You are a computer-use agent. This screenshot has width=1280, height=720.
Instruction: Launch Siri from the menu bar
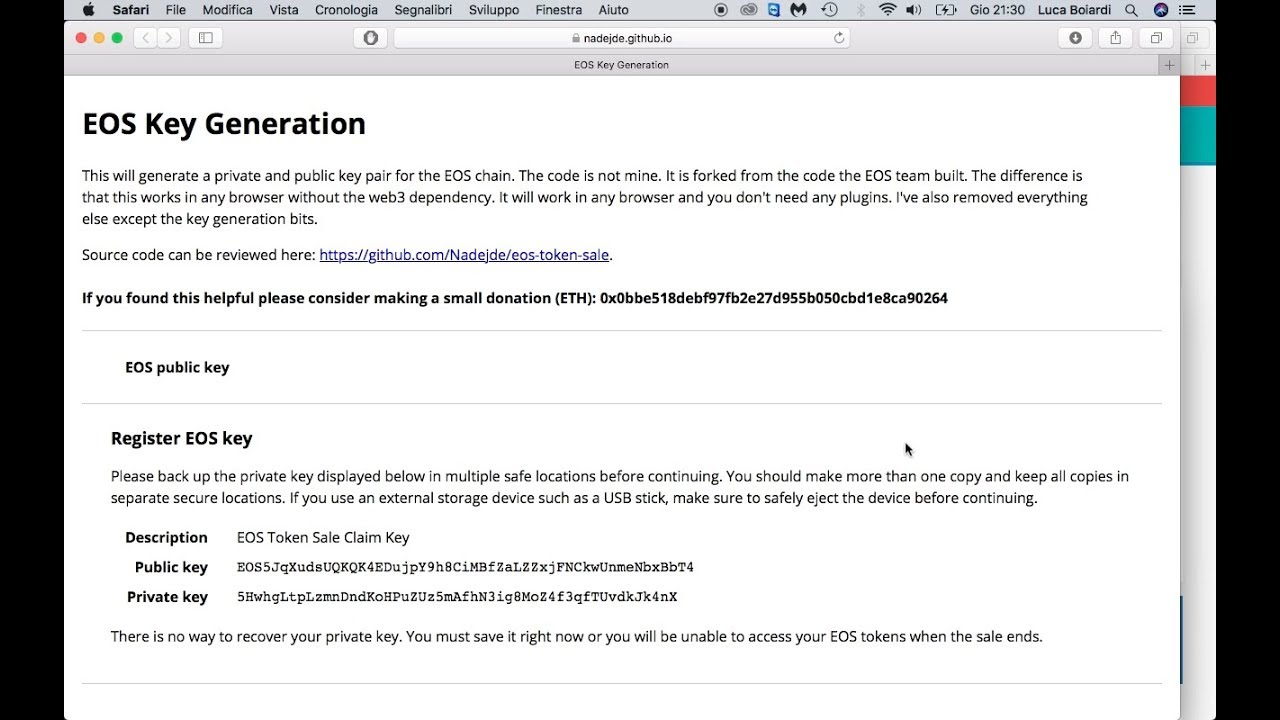(x=1161, y=10)
